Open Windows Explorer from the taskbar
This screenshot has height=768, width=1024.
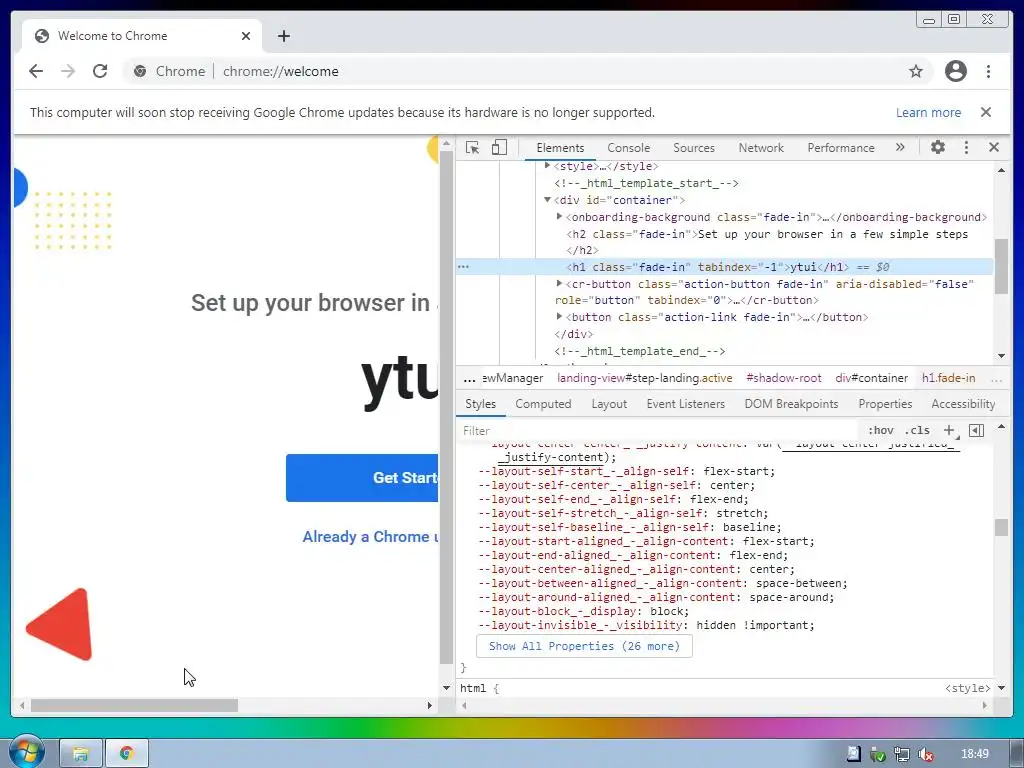[x=80, y=754]
